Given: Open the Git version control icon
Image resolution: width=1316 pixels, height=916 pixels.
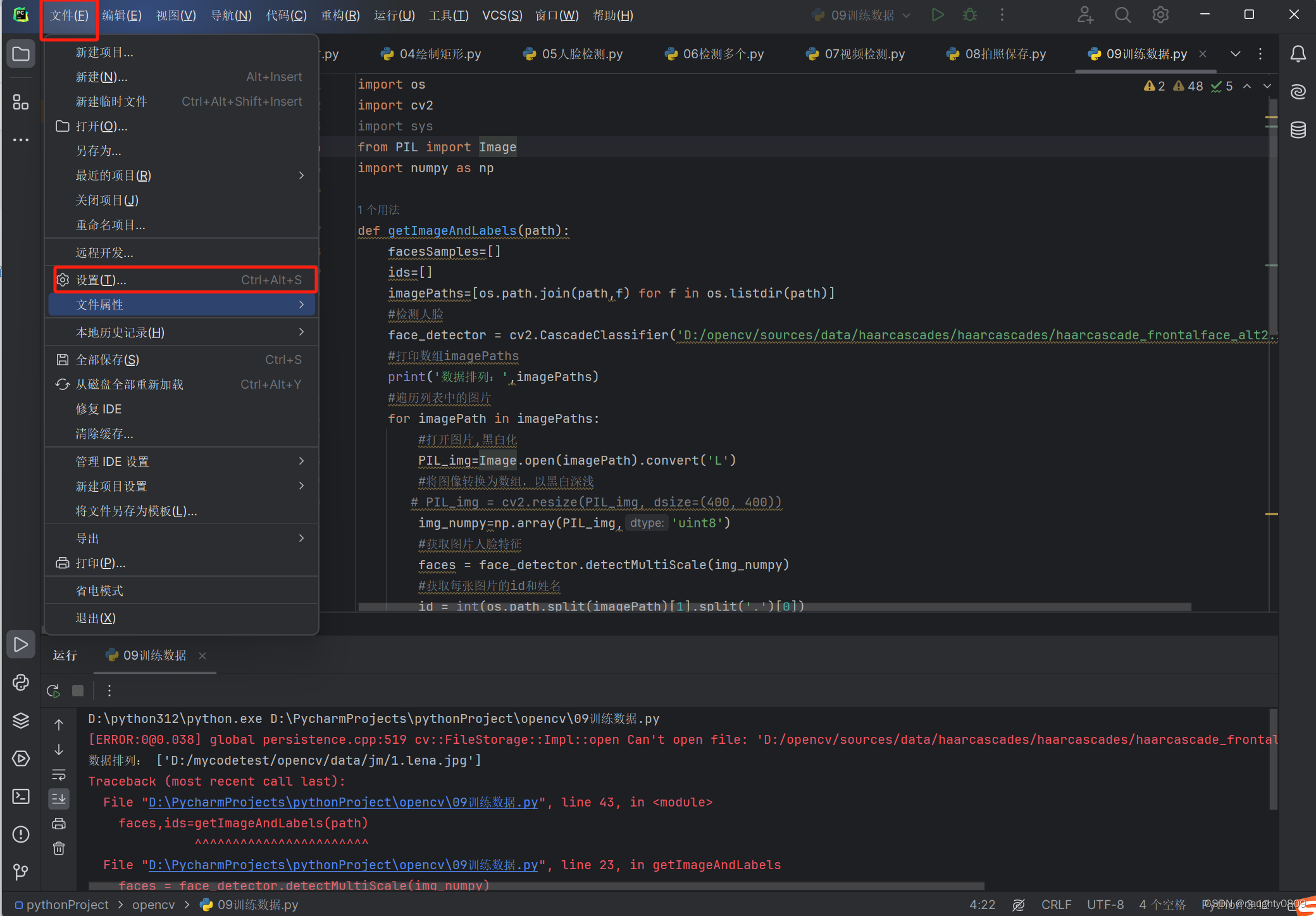Looking at the screenshot, I should click(x=20, y=872).
